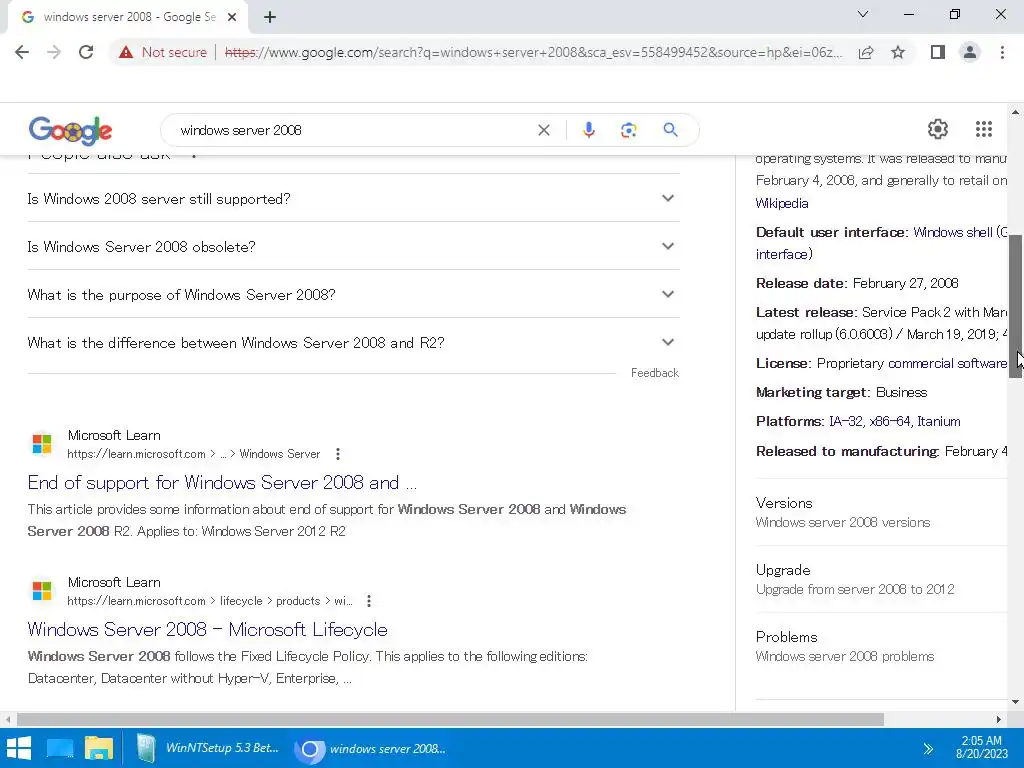Open 'Windows Server 2008 – Microsoft Lifecycle' result
1024x768 pixels.
(208, 630)
